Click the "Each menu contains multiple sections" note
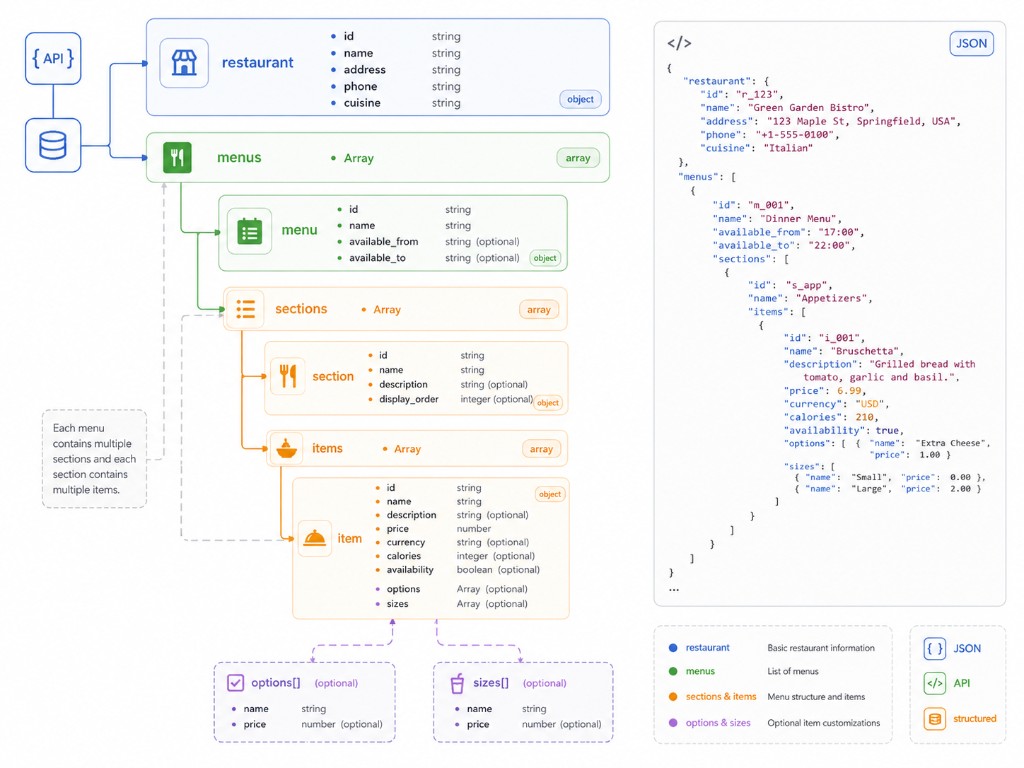 [x=94, y=458]
